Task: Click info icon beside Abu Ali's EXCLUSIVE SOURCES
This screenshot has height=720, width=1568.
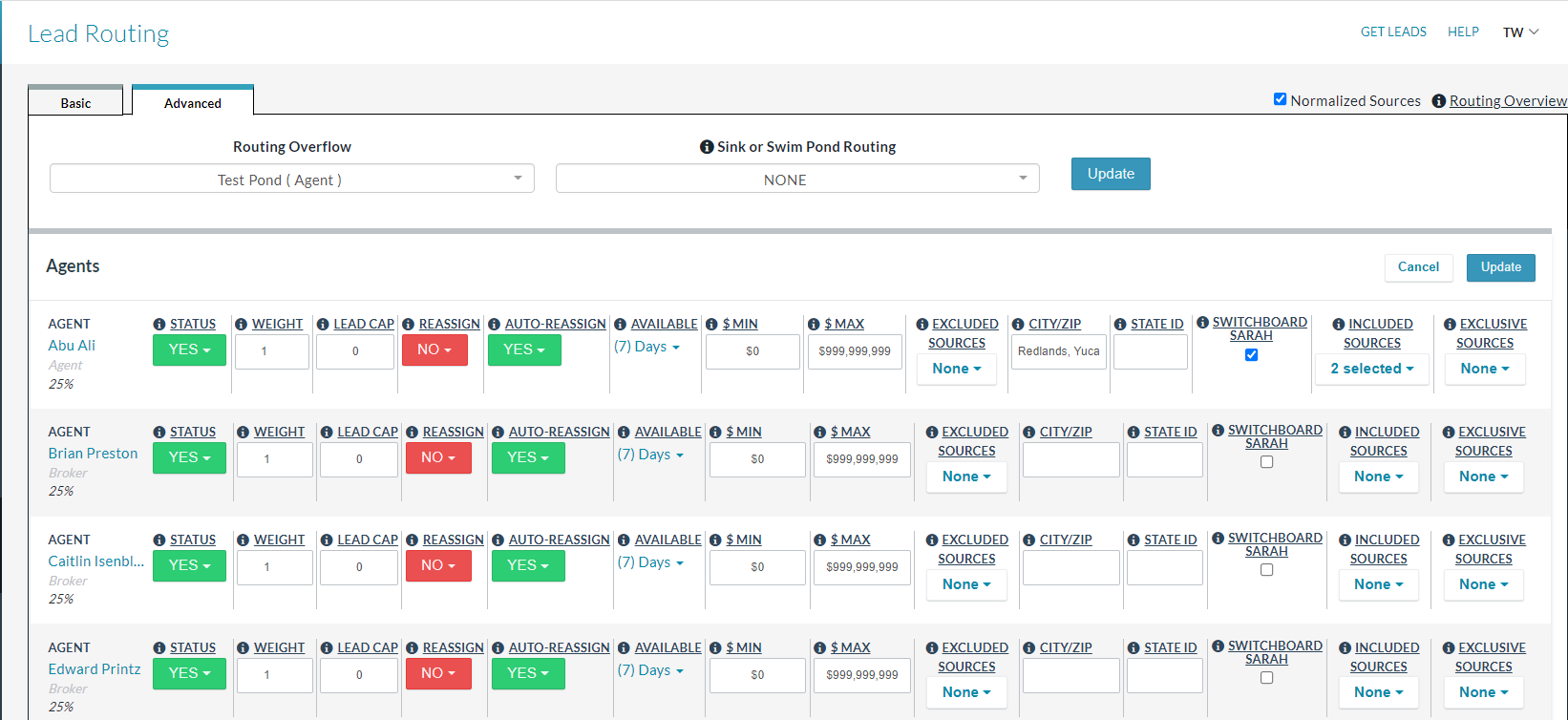Action: 1450,325
